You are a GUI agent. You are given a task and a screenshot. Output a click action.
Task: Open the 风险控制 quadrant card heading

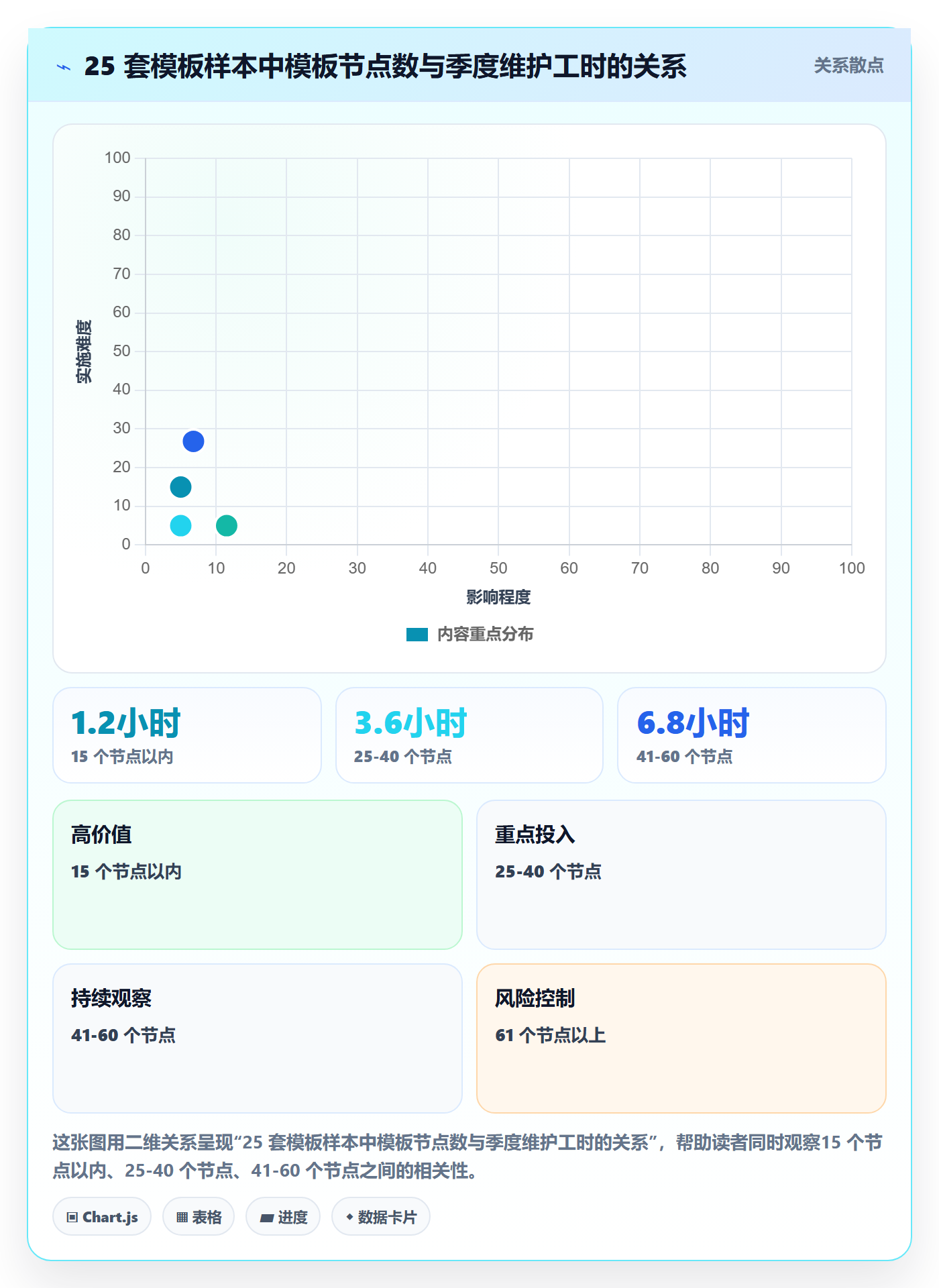pos(535,998)
